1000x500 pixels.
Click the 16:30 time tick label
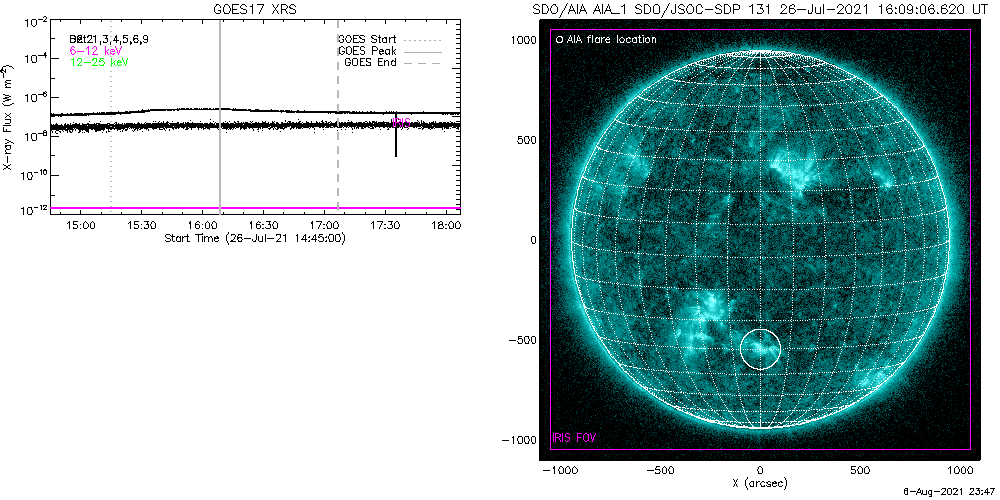(264, 226)
